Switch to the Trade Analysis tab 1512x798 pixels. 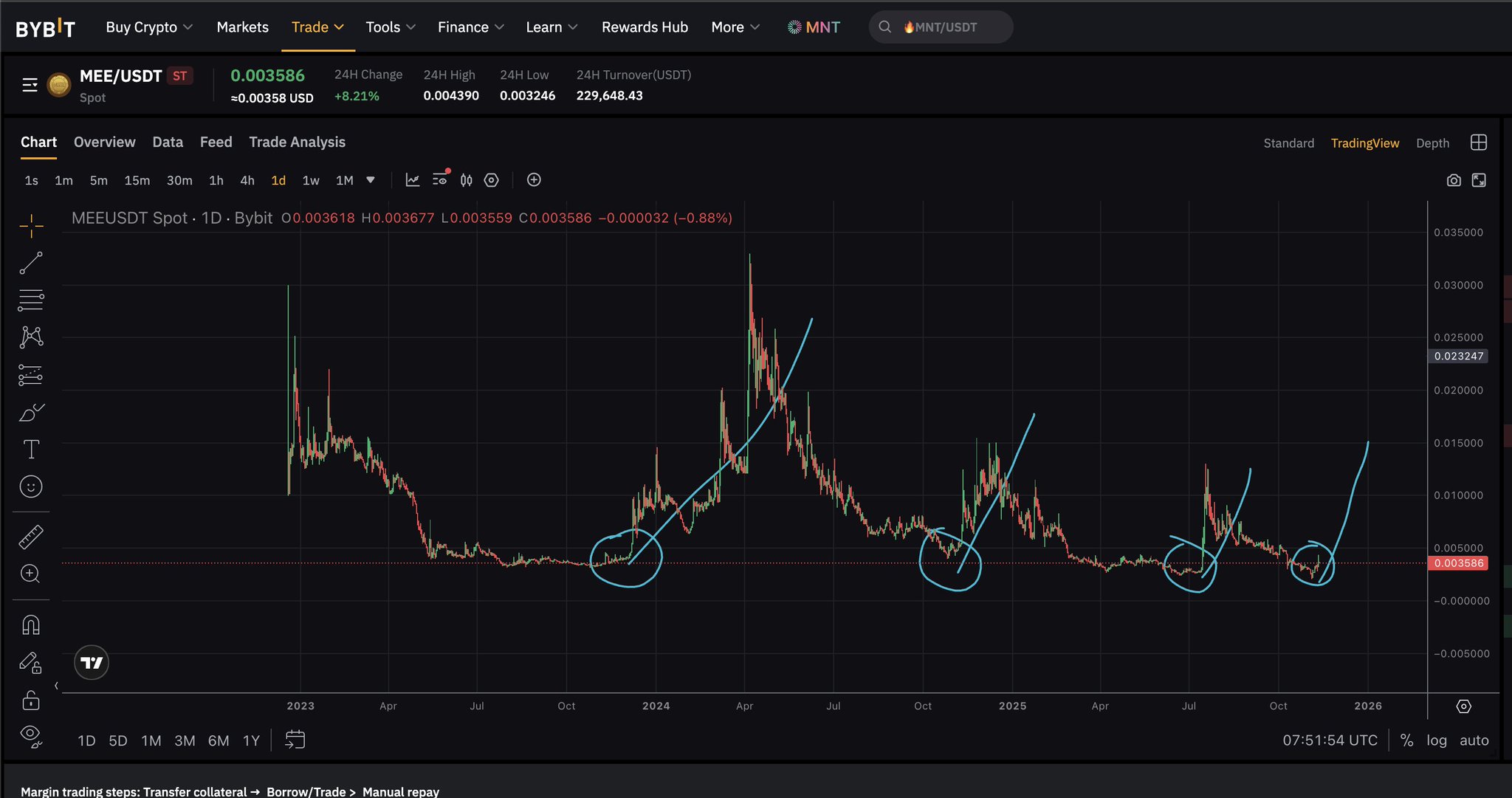tap(297, 142)
